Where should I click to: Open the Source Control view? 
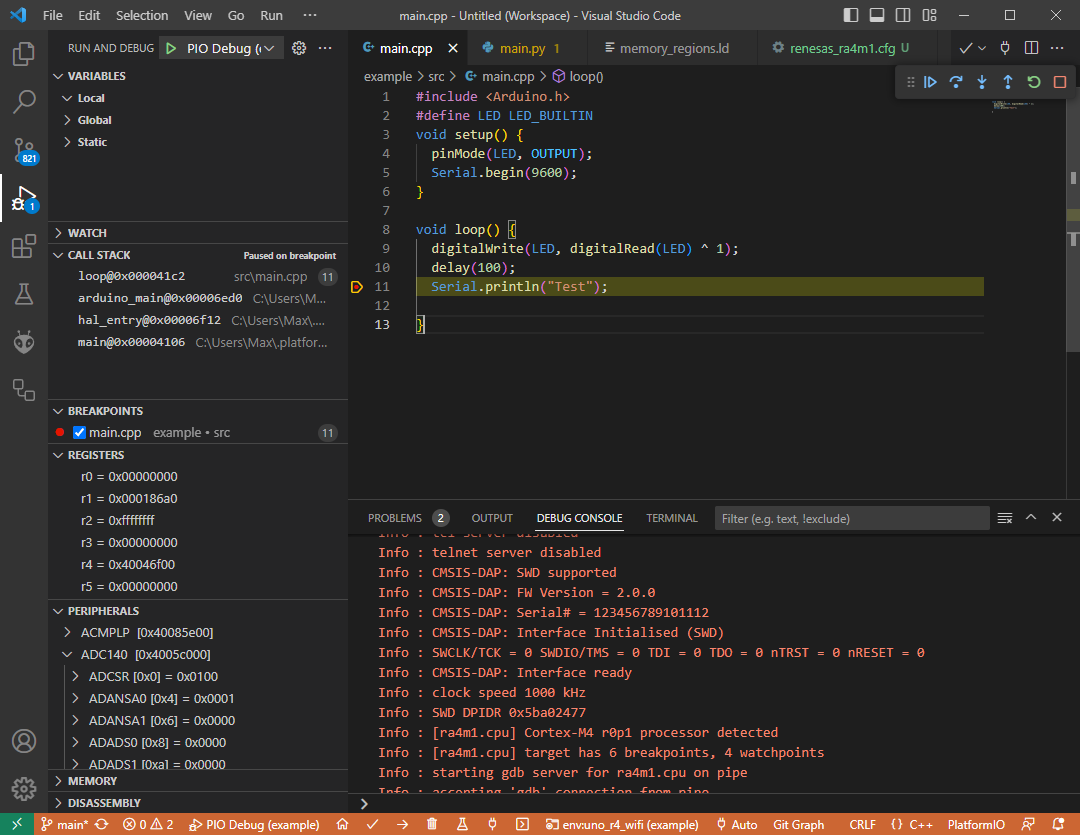(x=24, y=150)
